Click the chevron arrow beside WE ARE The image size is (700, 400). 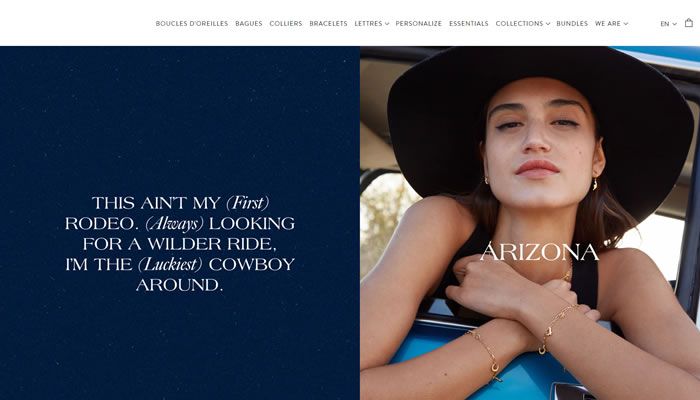click(626, 24)
